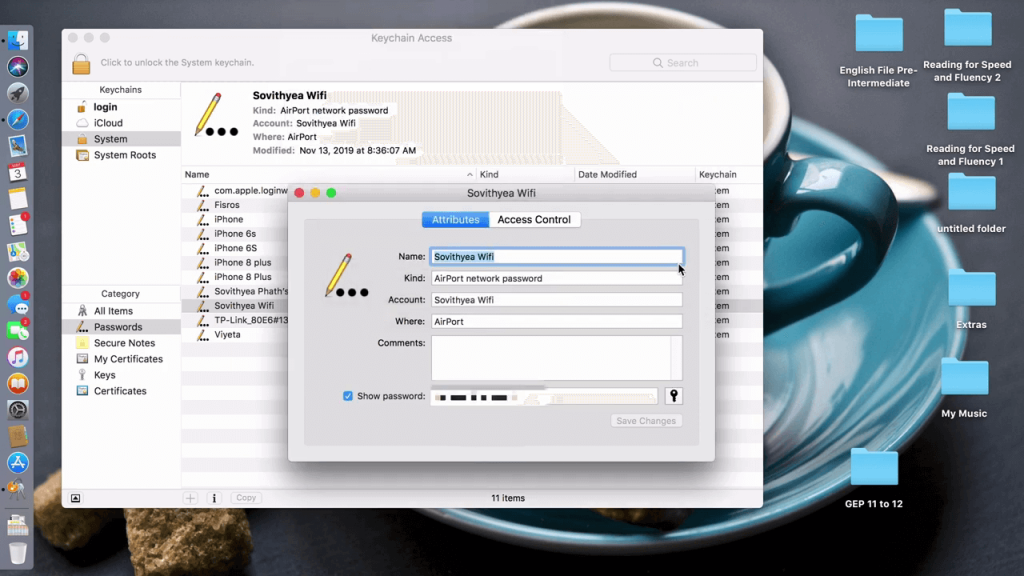This screenshot has height=576, width=1024.
Task: Click the Keychain column header
Action: coord(729,174)
